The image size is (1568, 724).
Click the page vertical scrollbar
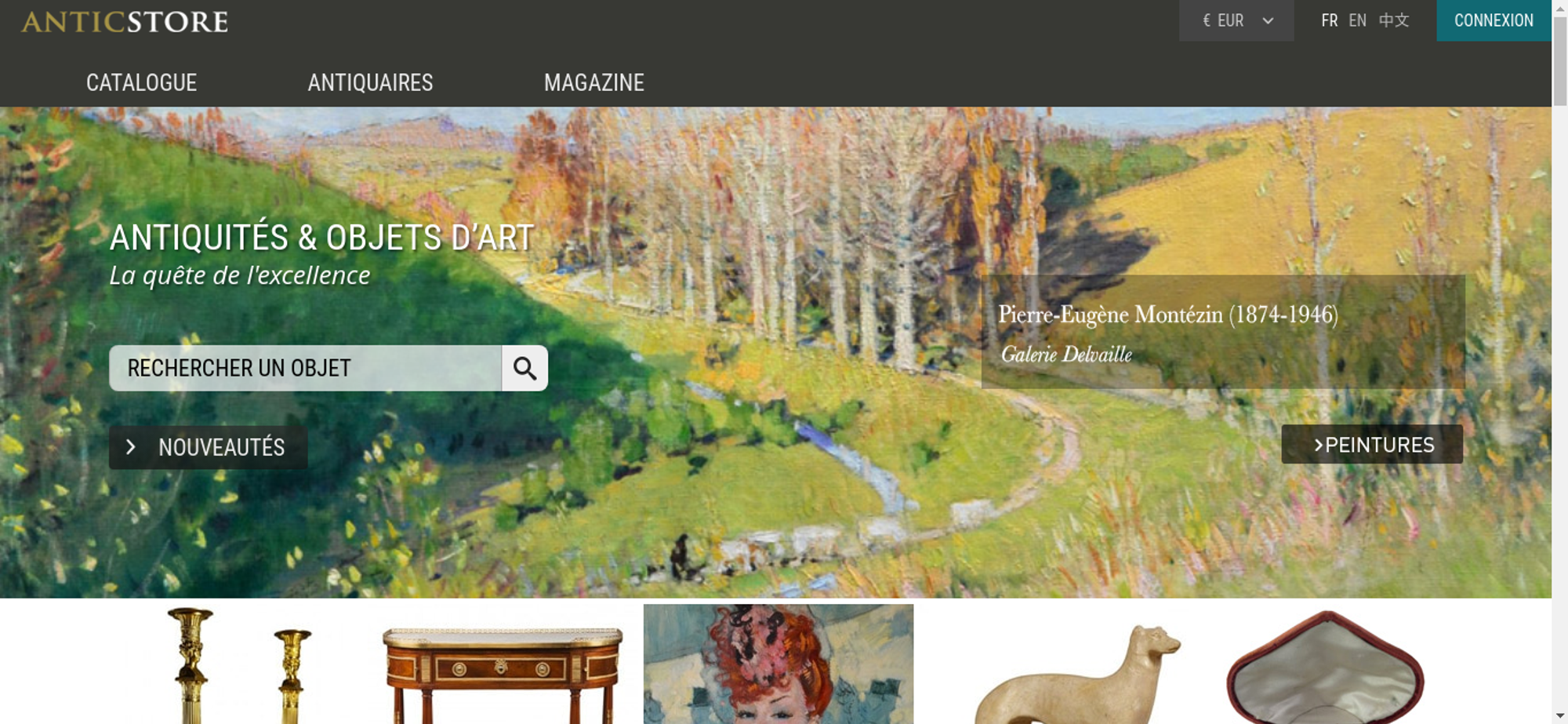(1559, 362)
